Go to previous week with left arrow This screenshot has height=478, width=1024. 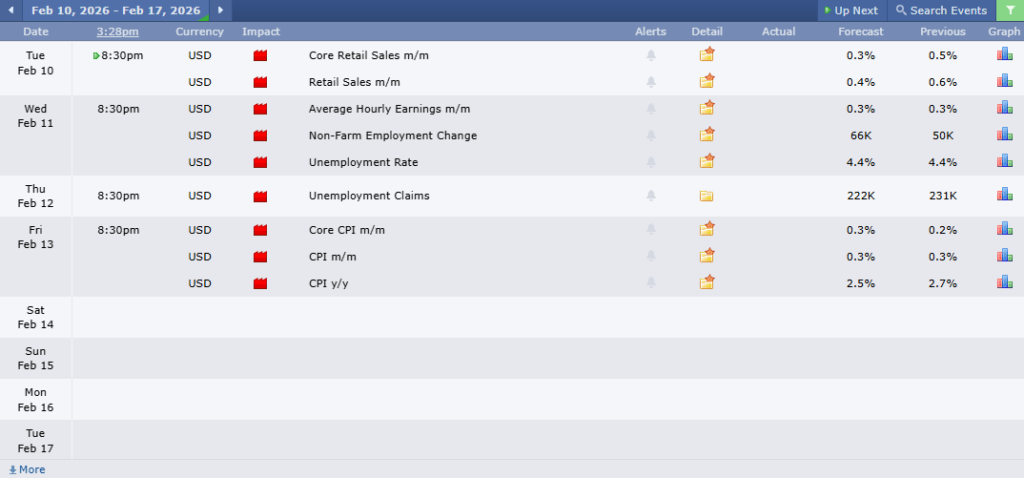point(14,11)
